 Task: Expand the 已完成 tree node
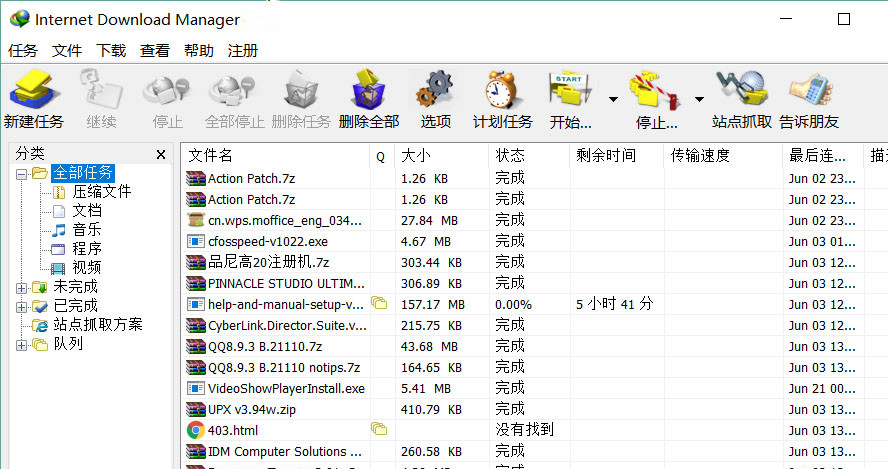(22, 308)
